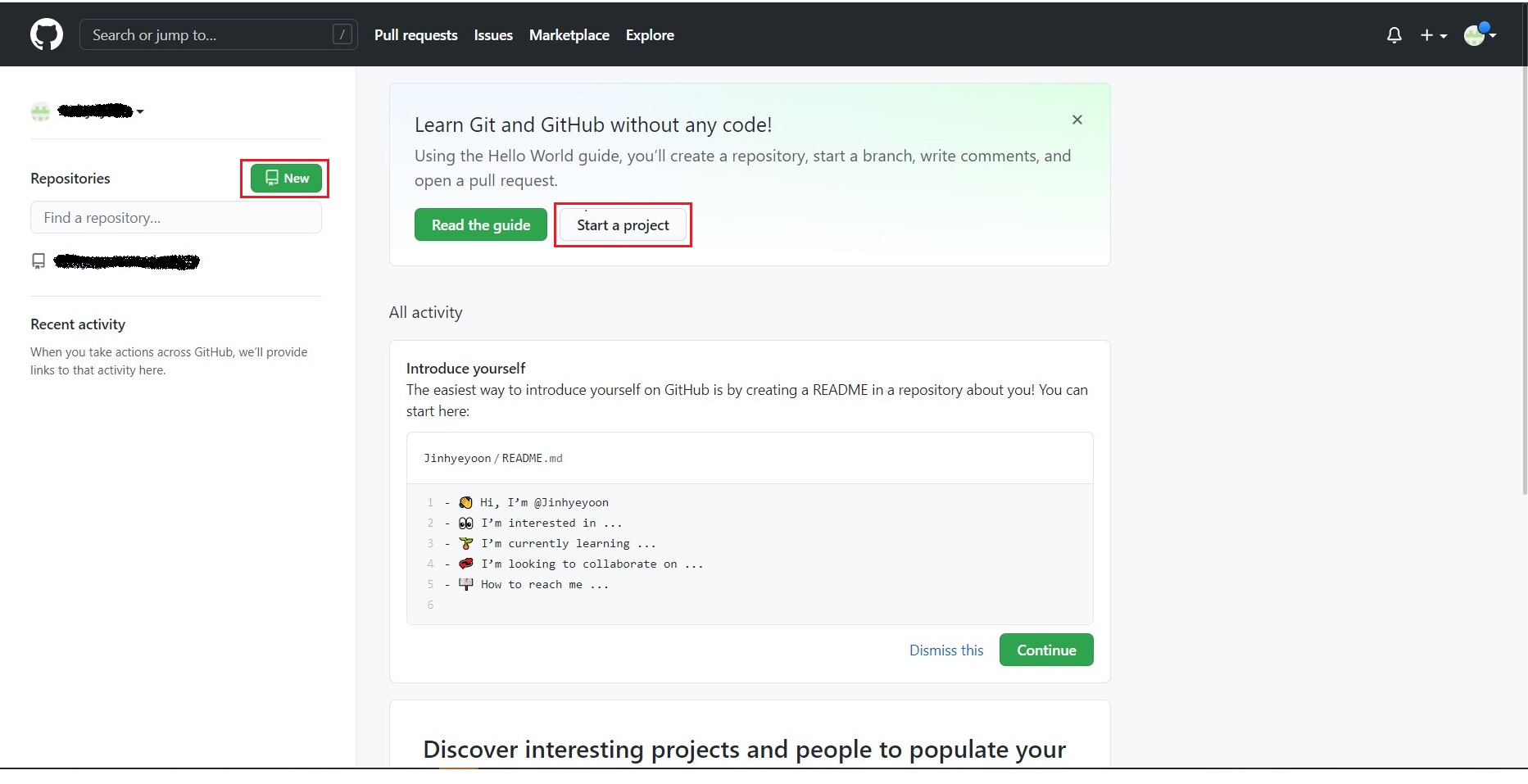This screenshot has height=784, width=1528.
Task: Click the Jinhyeyoon / README.md file header
Action: pyautogui.click(x=493, y=458)
